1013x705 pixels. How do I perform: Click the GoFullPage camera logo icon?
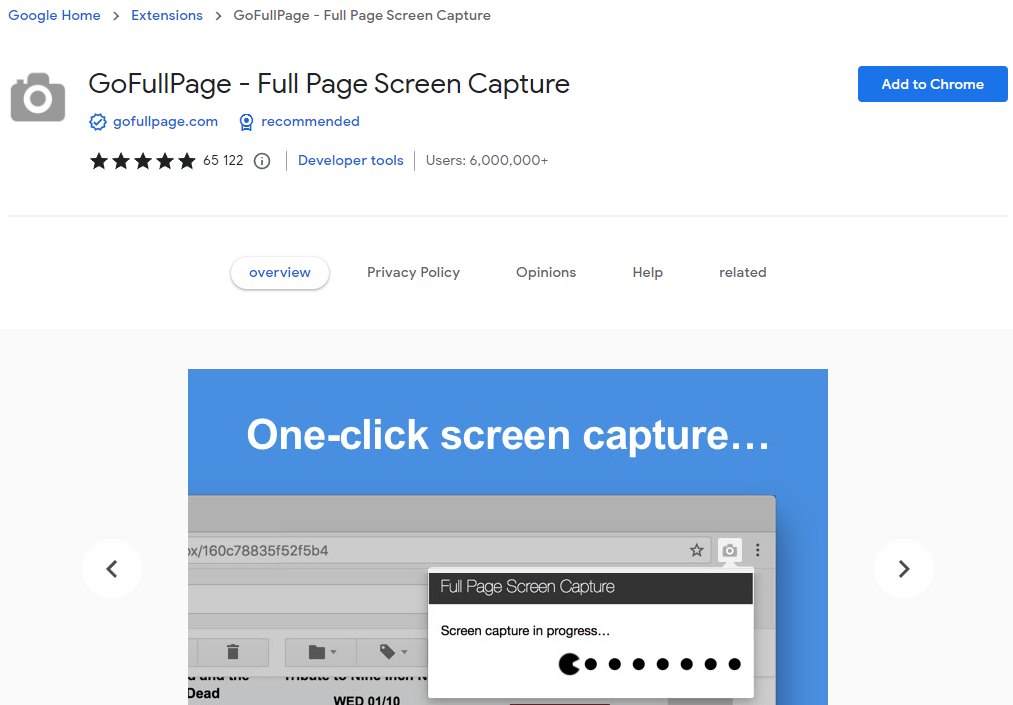pos(38,97)
